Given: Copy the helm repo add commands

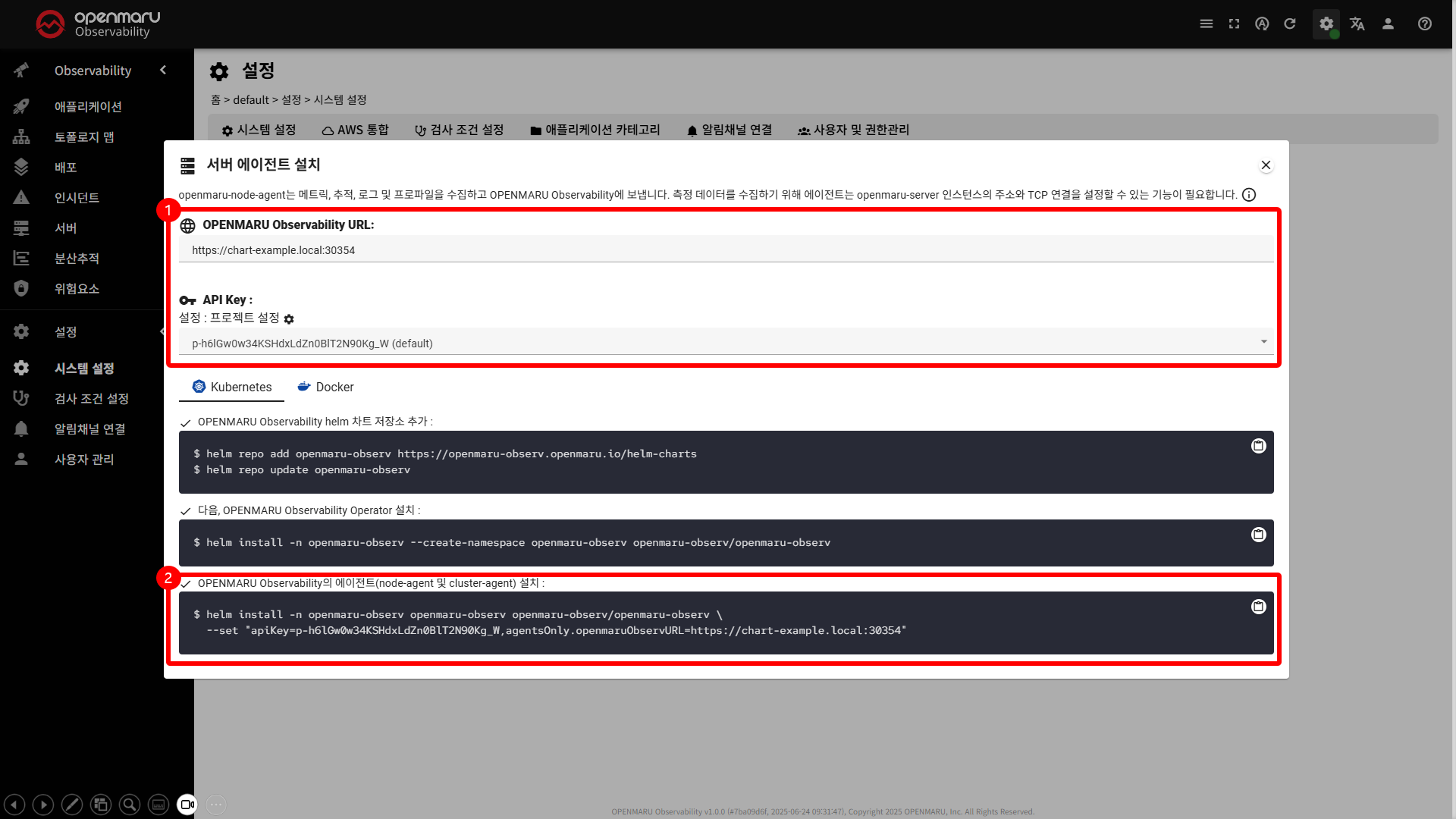Looking at the screenshot, I should coord(1258,446).
